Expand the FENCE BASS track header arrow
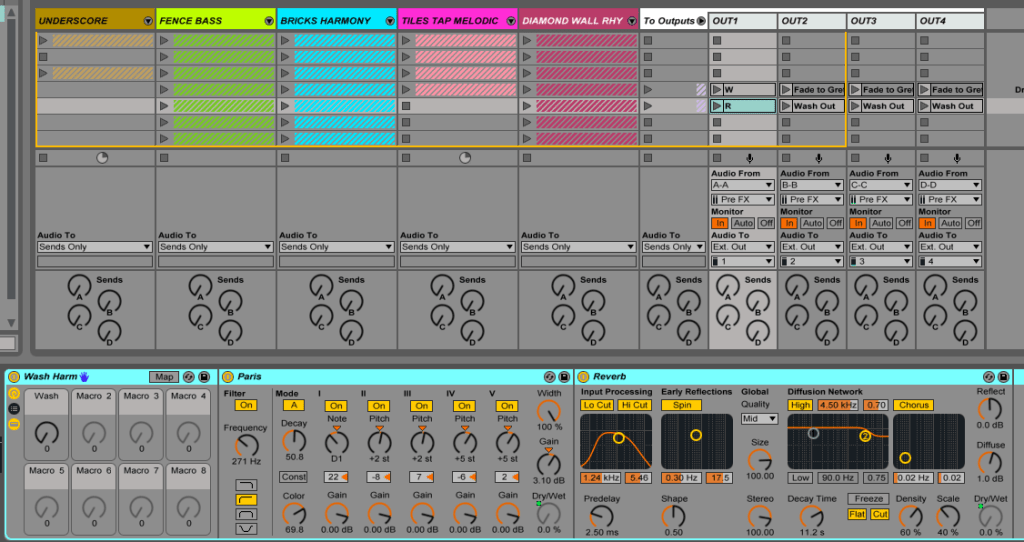Image resolution: width=1024 pixels, height=542 pixels. [x=268, y=21]
